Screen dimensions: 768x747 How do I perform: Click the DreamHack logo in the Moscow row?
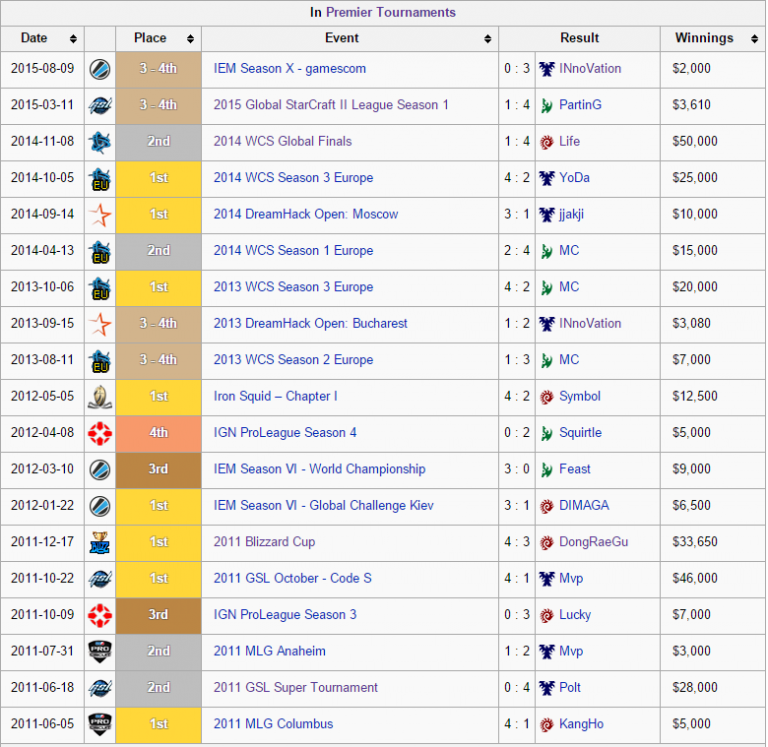(99, 214)
